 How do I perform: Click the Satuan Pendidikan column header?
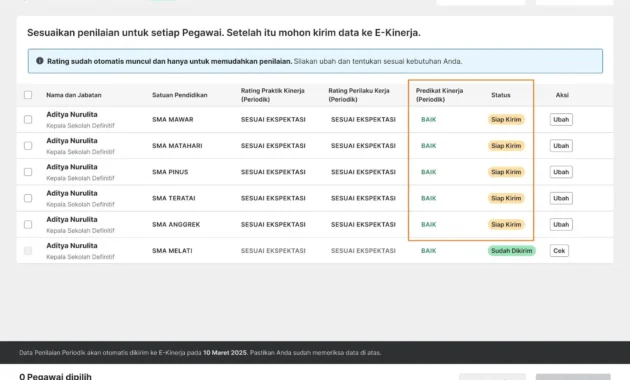pyautogui.click(x=180, y=95)
